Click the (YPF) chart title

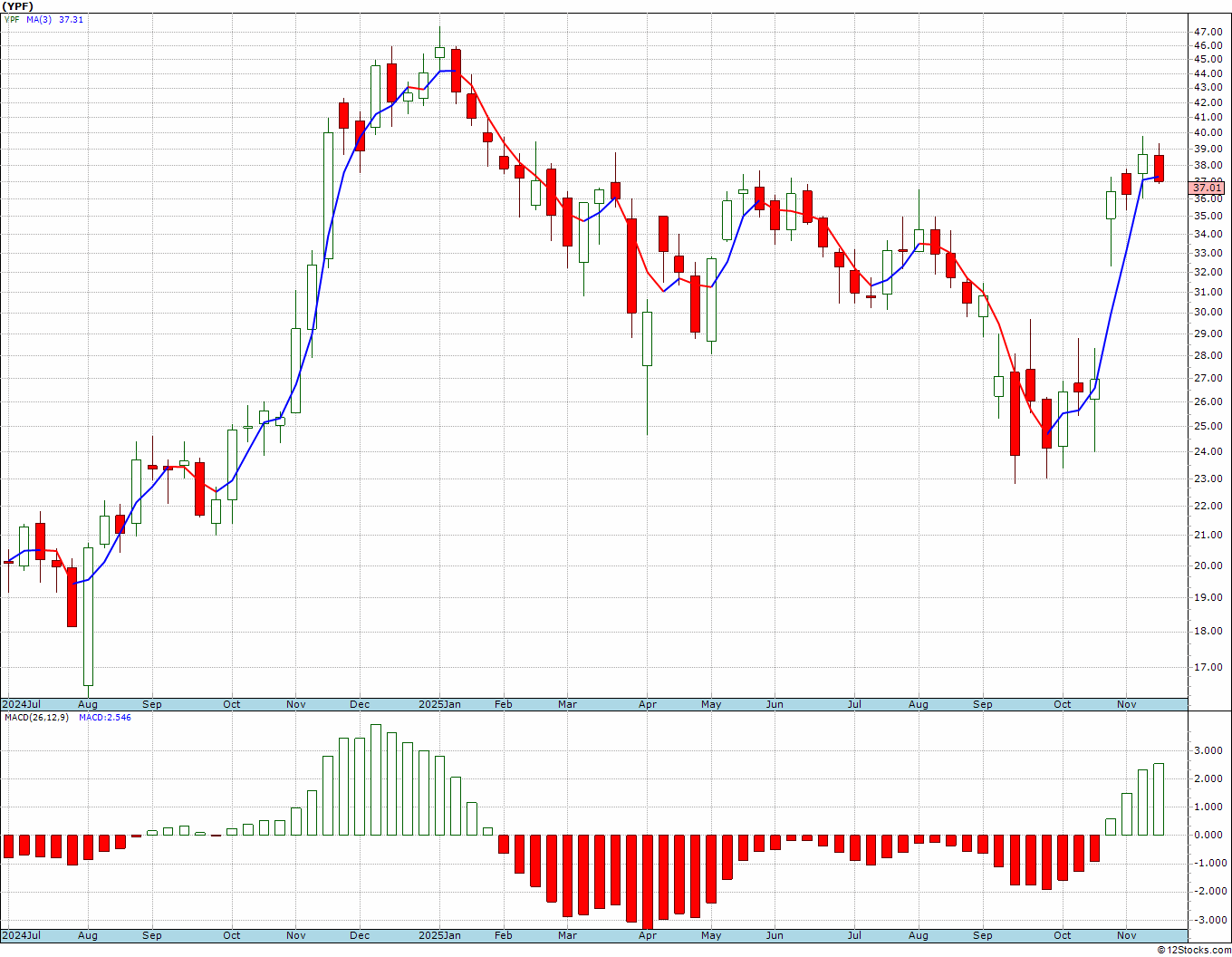(18, 5)
